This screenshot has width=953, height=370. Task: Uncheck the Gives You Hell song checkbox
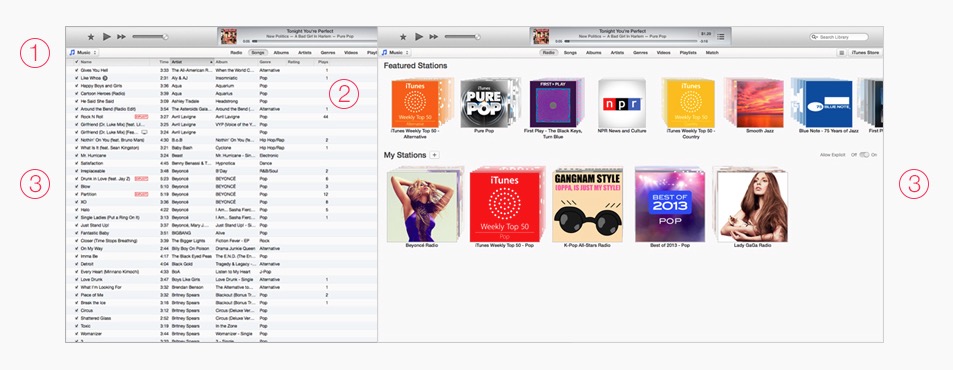(x=77, y=70)
